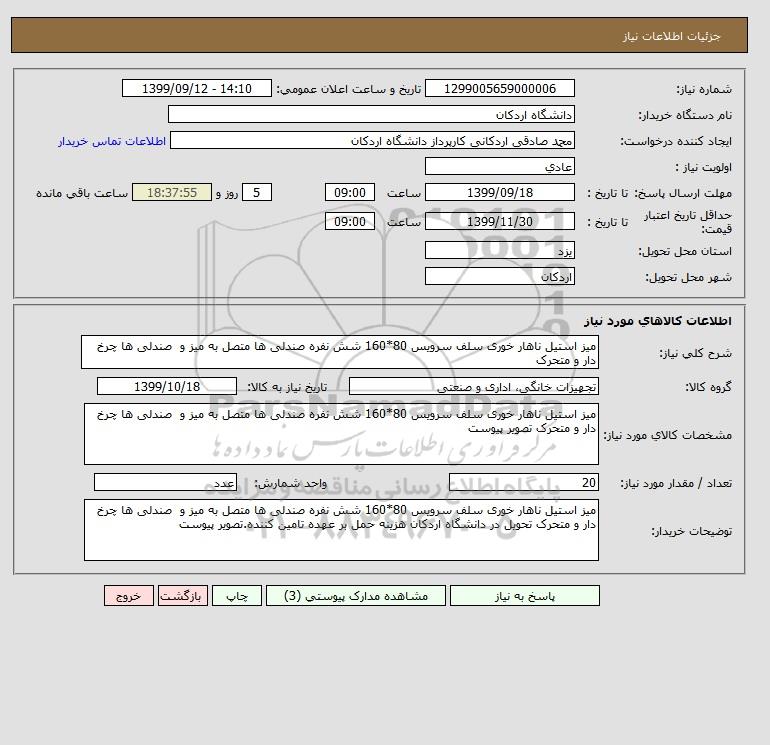
Task: Click the پاسخ به نیاز button
Action: pyautogui.click(x=524, y=595)
